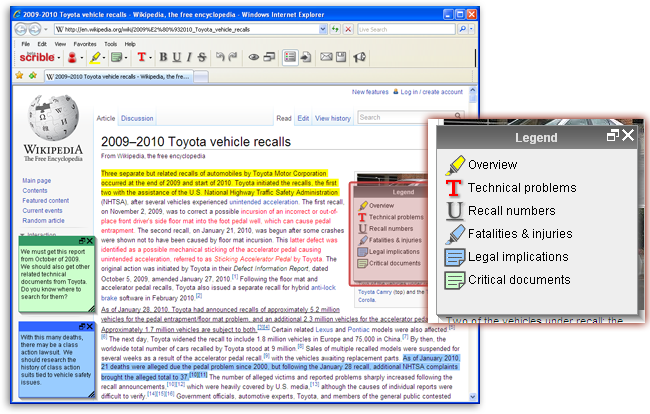Image resolution: width=650 pixels, height=414 pixels.
Task: Open the Tools menu
Action: tap(110, 44)
